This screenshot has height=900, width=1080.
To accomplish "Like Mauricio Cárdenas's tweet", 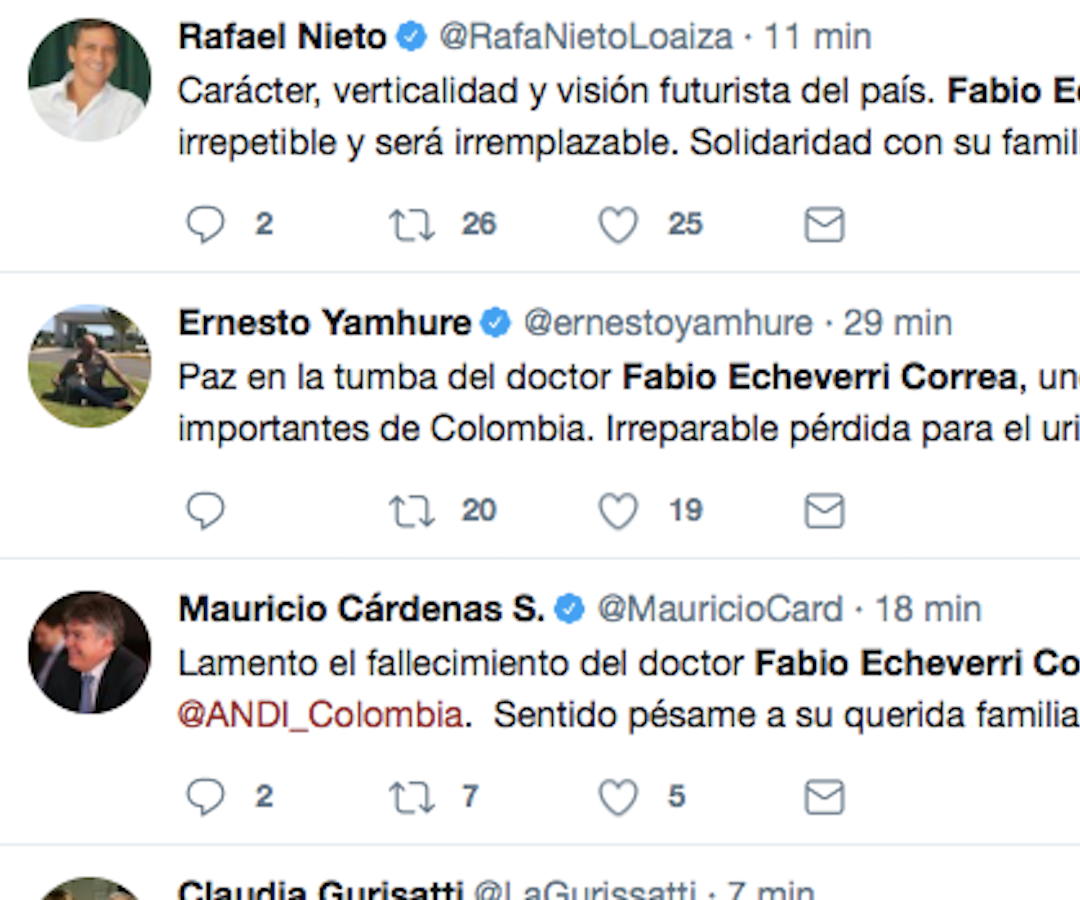I will [x=618, y=797].
